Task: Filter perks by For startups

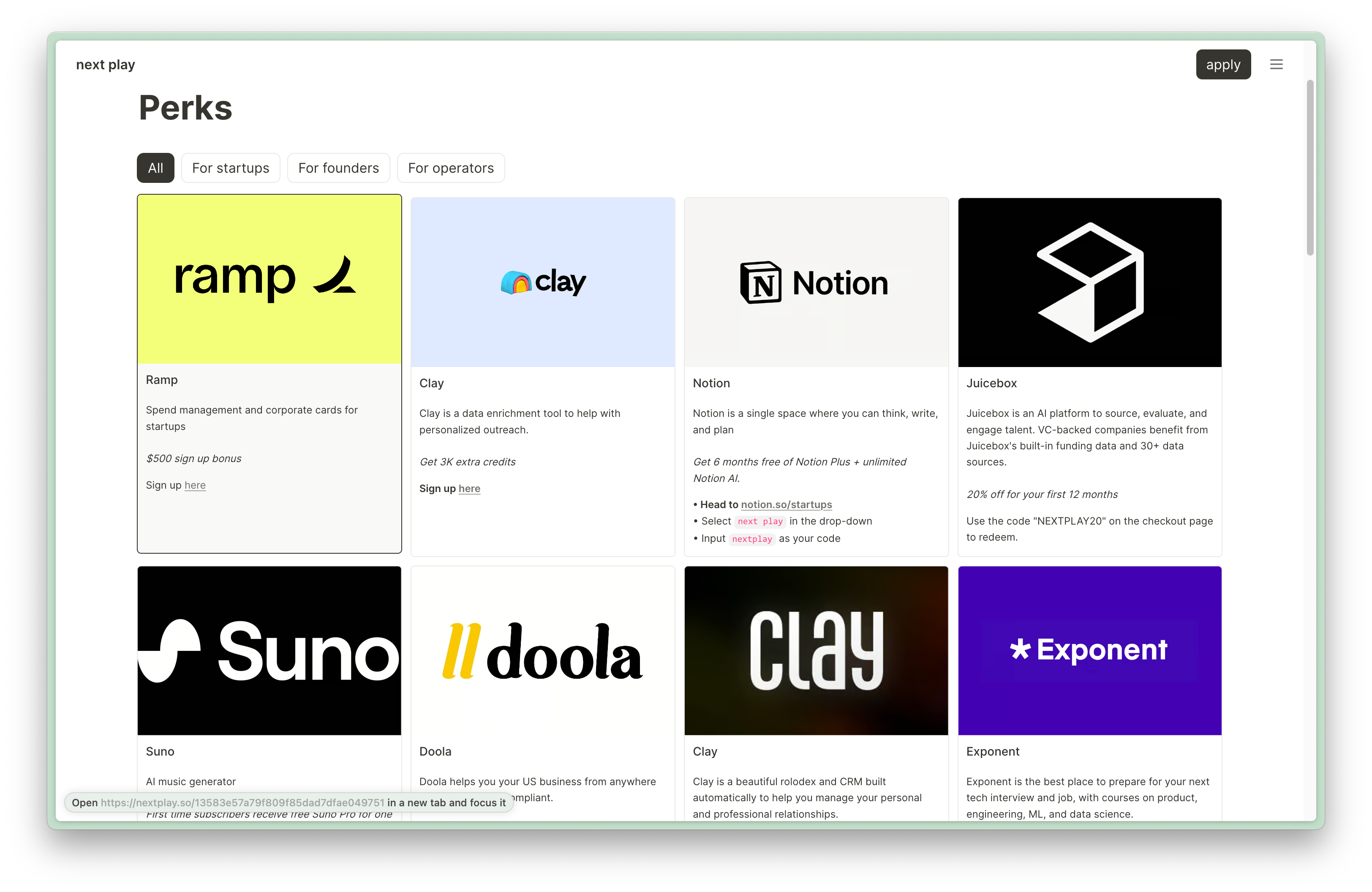Action: click(231, 168)
